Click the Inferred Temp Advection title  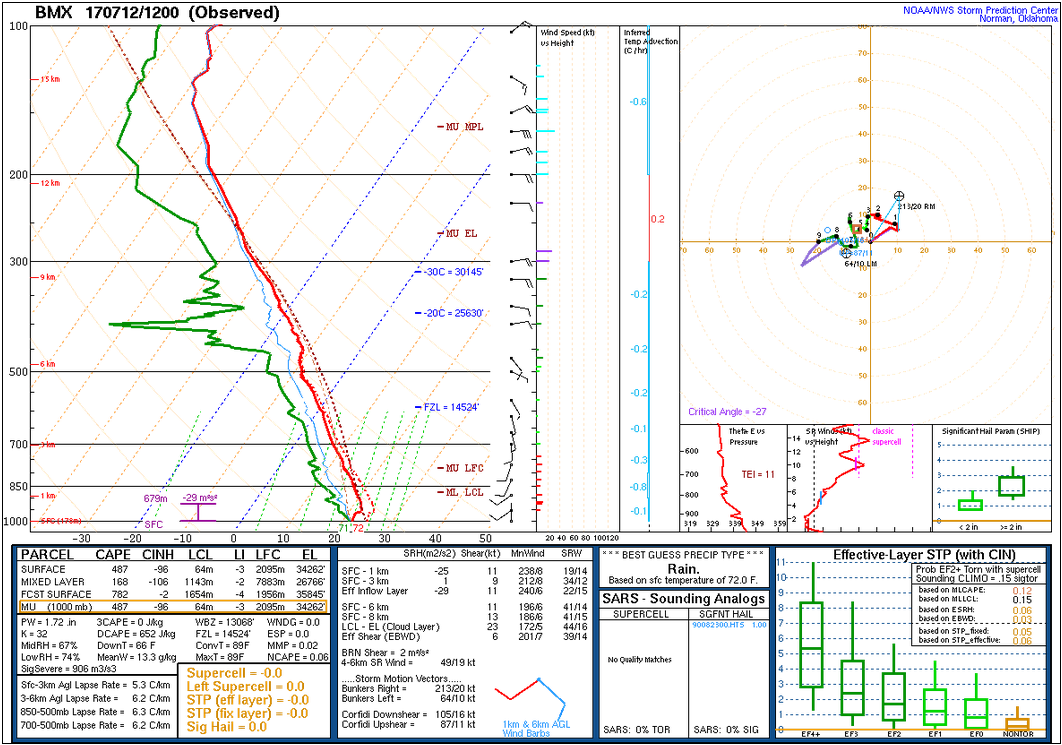(650, 41)
